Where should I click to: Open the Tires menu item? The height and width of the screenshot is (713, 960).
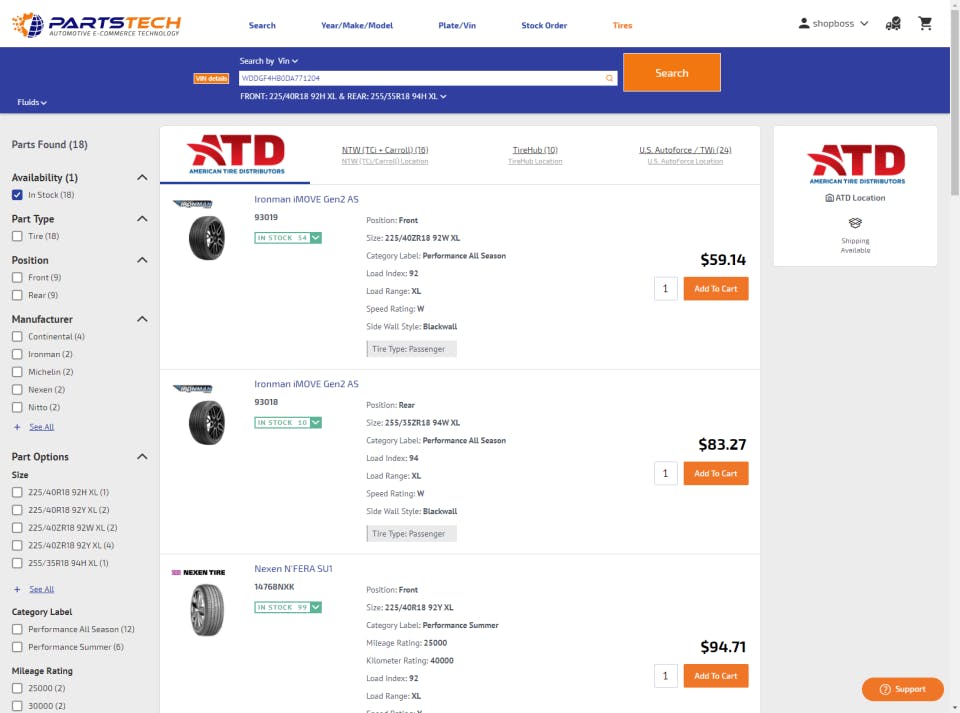[622, 25]
